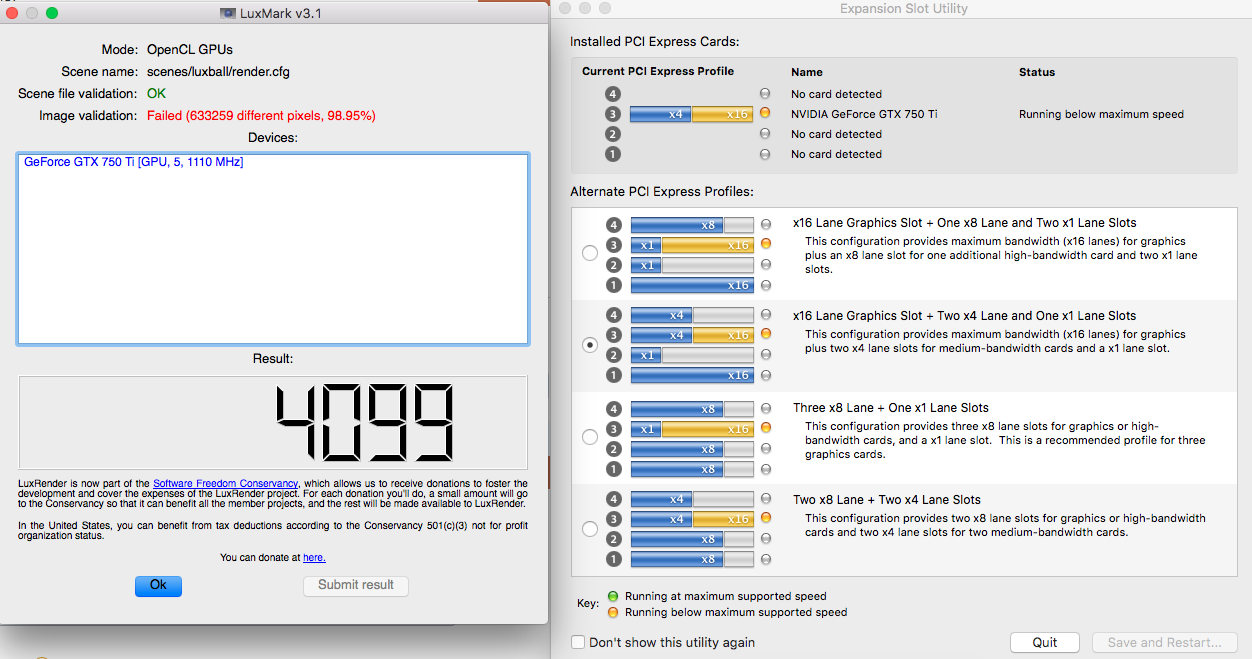
Task: Click the green indicator in the Key legend
Action: (x=613, y=596)
